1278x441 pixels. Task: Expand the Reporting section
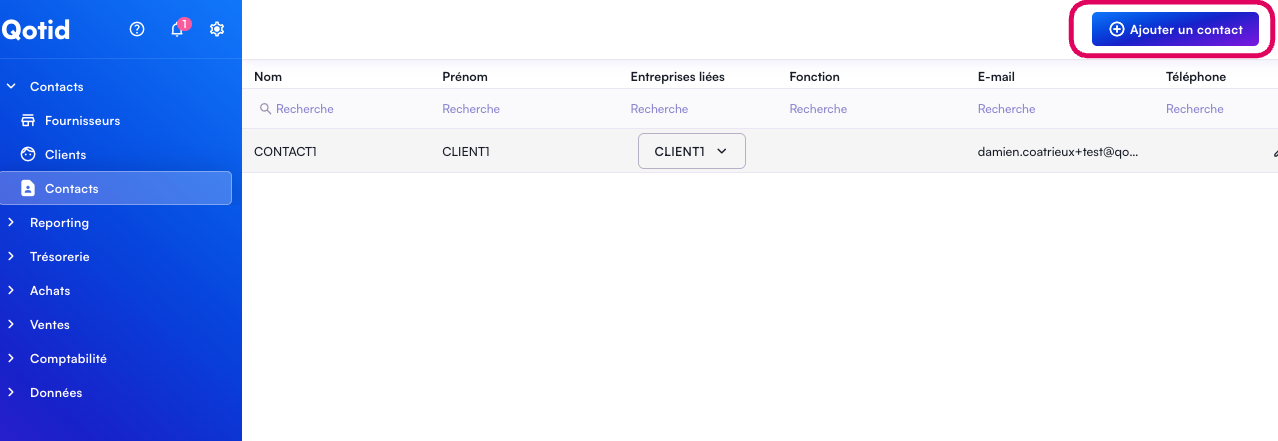pos(59,223)
